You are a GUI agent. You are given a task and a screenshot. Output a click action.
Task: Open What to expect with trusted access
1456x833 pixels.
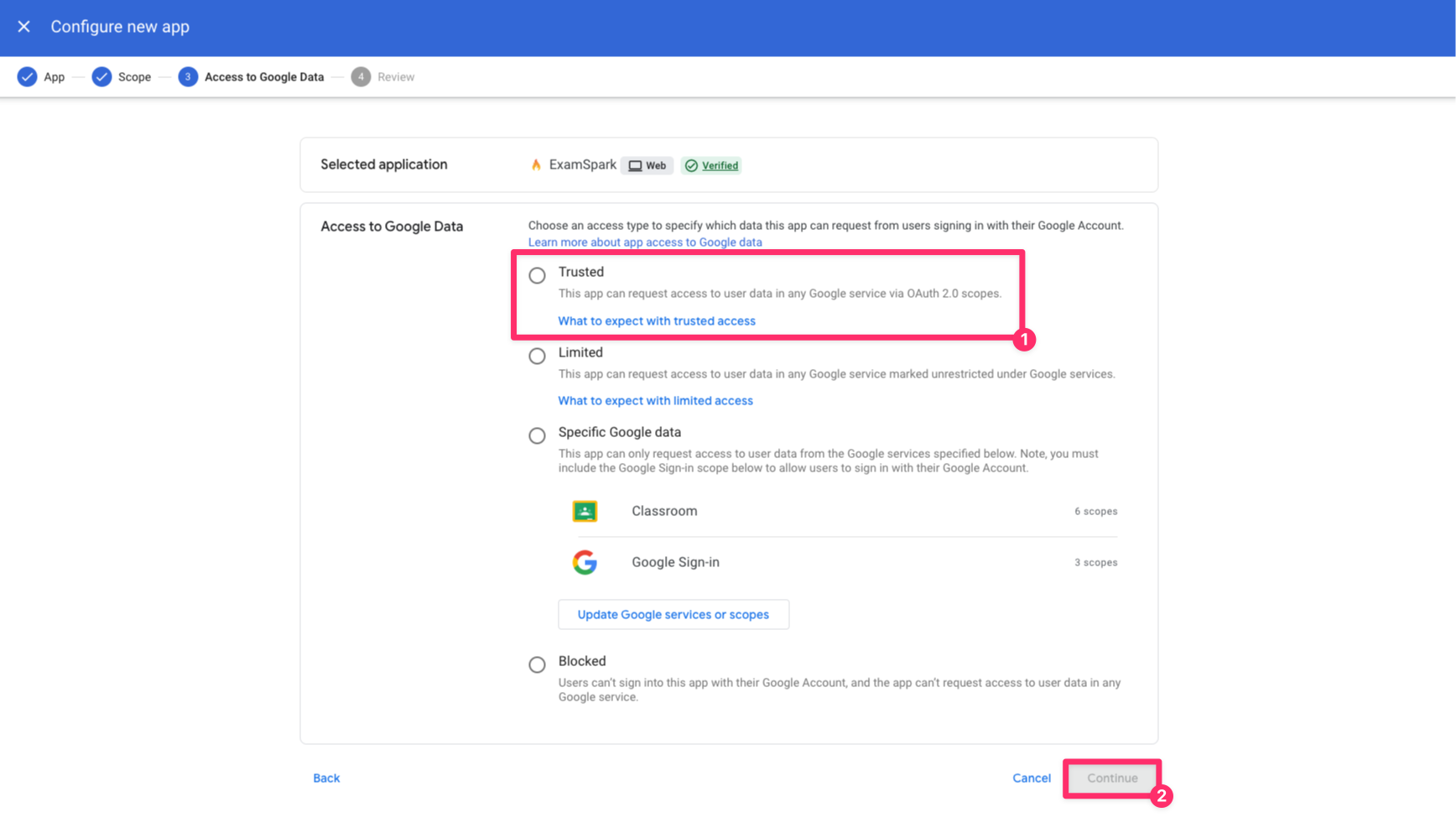pyautogui.click(x=657, y=321)
